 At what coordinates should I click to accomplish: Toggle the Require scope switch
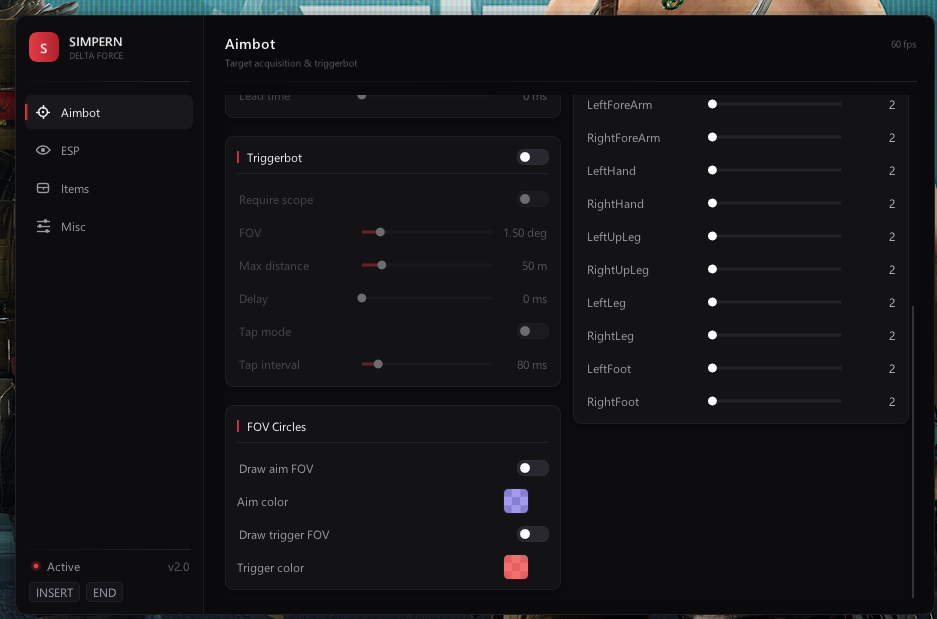tap(532, 199)
